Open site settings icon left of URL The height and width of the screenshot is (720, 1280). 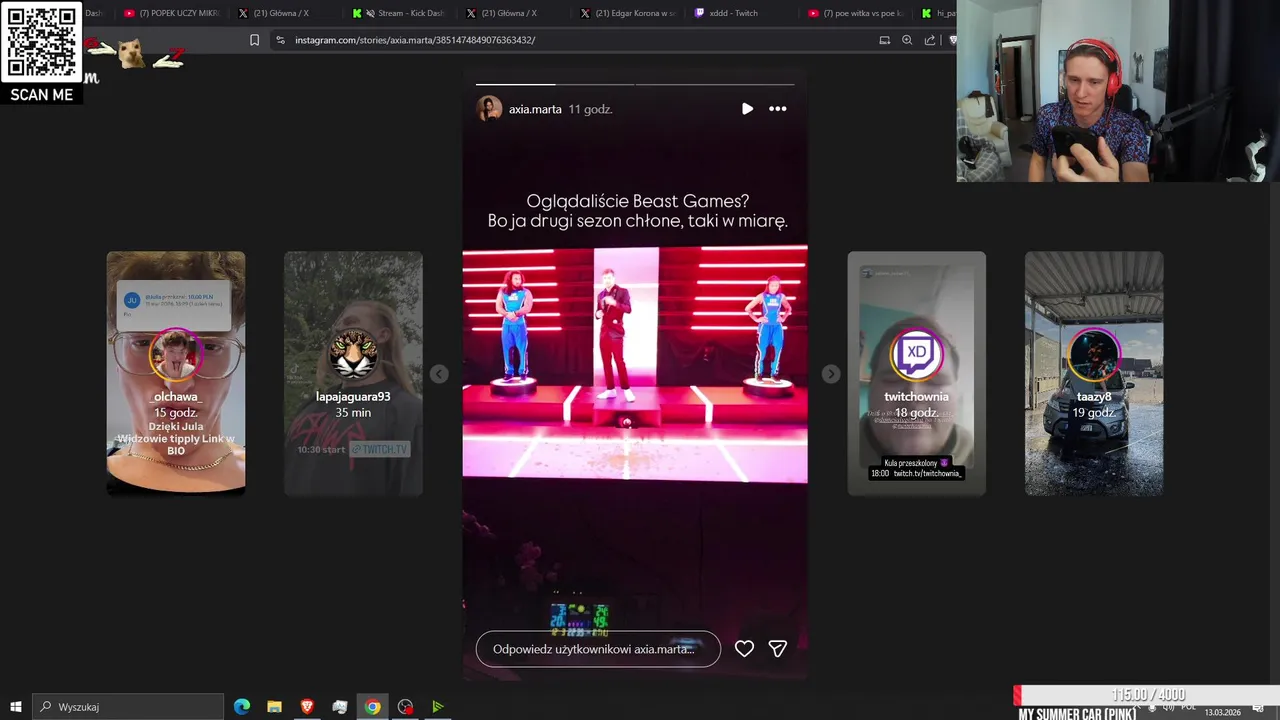pos(280,40)
